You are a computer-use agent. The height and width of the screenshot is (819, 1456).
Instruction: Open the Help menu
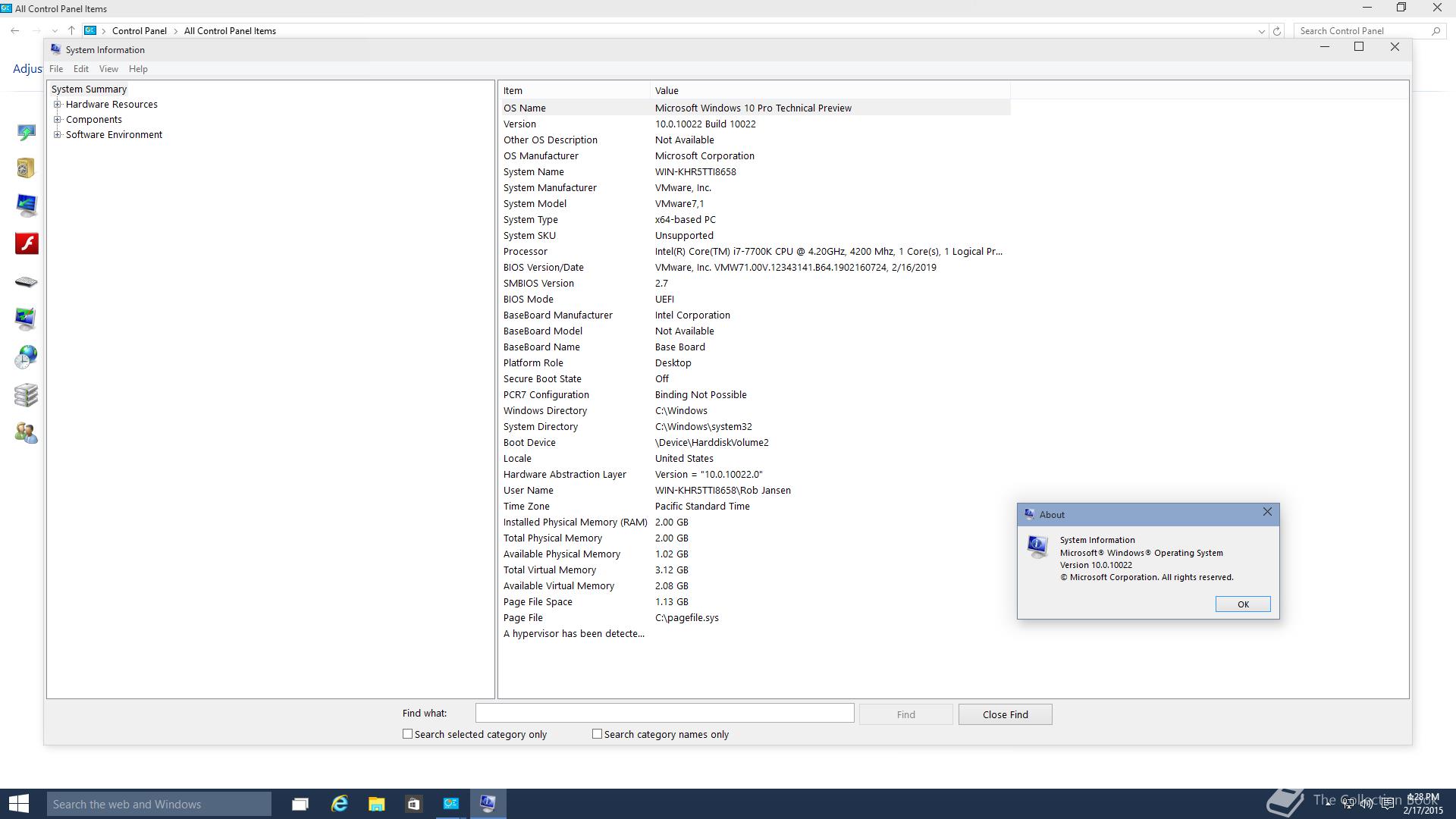coord(138,69)
